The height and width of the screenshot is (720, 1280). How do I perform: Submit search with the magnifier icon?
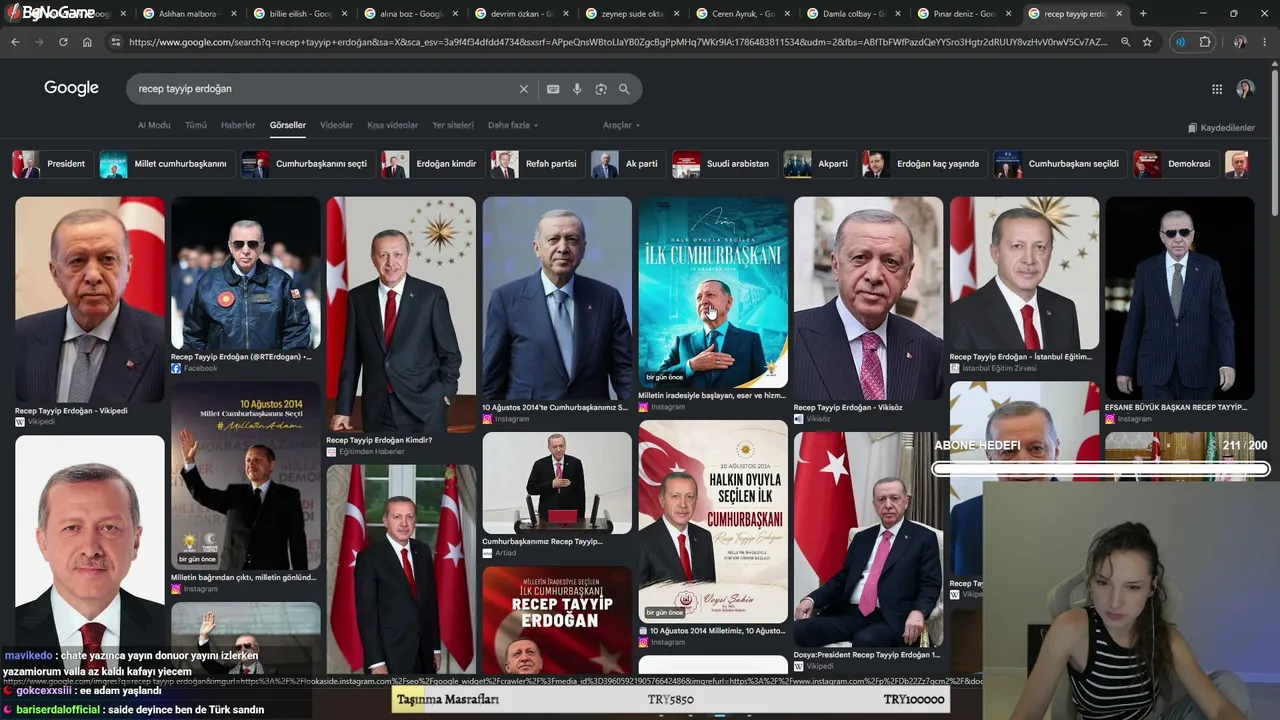coord(624,89)
